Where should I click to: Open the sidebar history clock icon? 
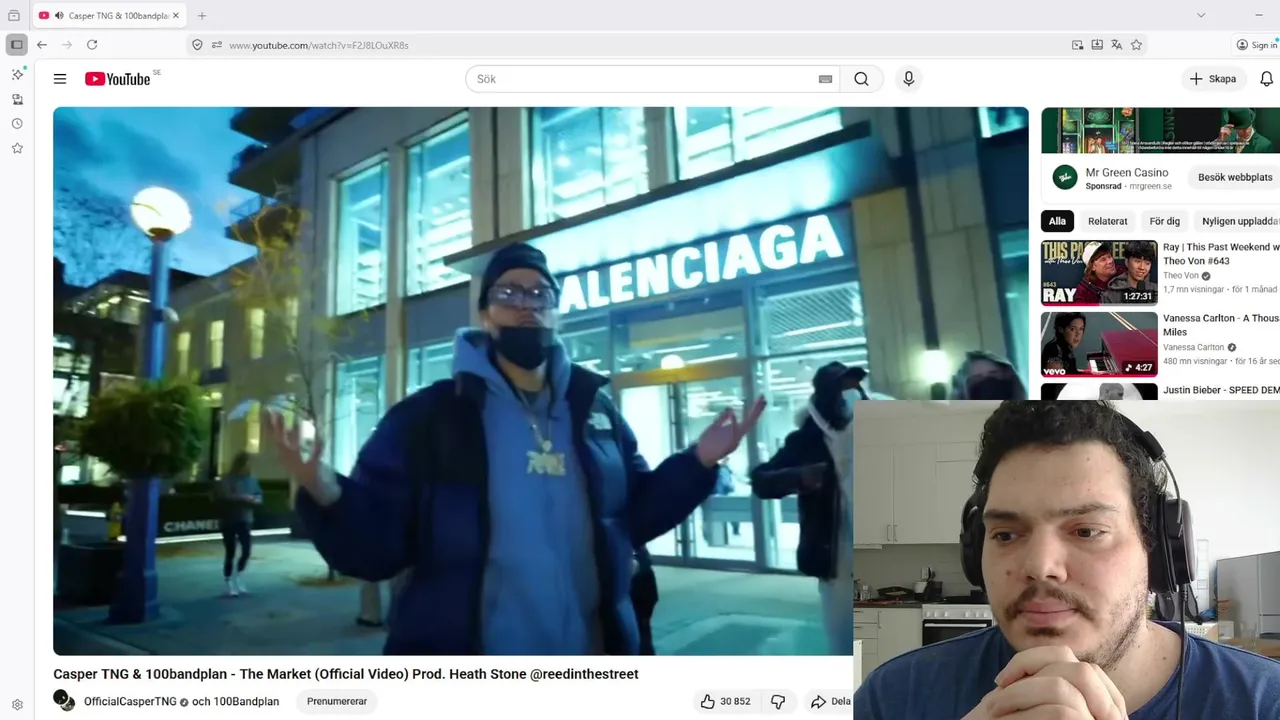17,124
